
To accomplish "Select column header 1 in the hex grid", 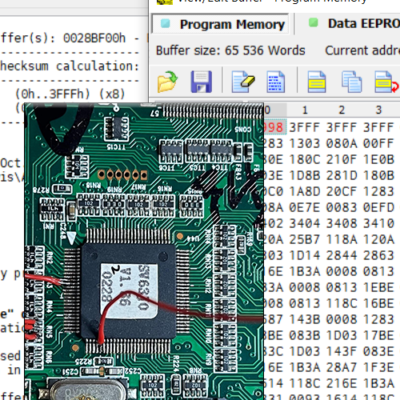I will pos(305,110).
